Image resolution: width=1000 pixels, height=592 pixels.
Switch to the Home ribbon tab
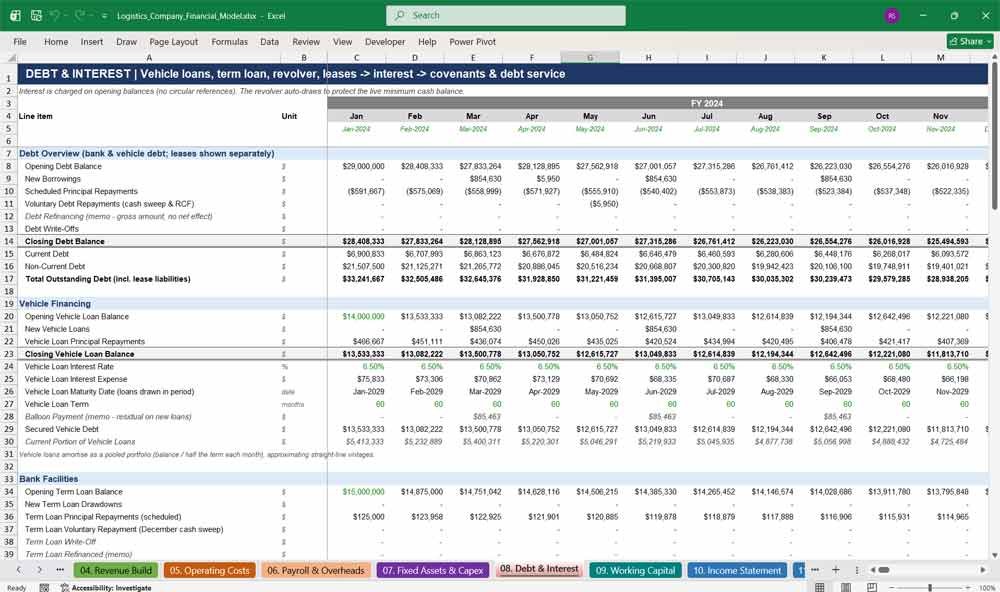[x=56, y=41]
